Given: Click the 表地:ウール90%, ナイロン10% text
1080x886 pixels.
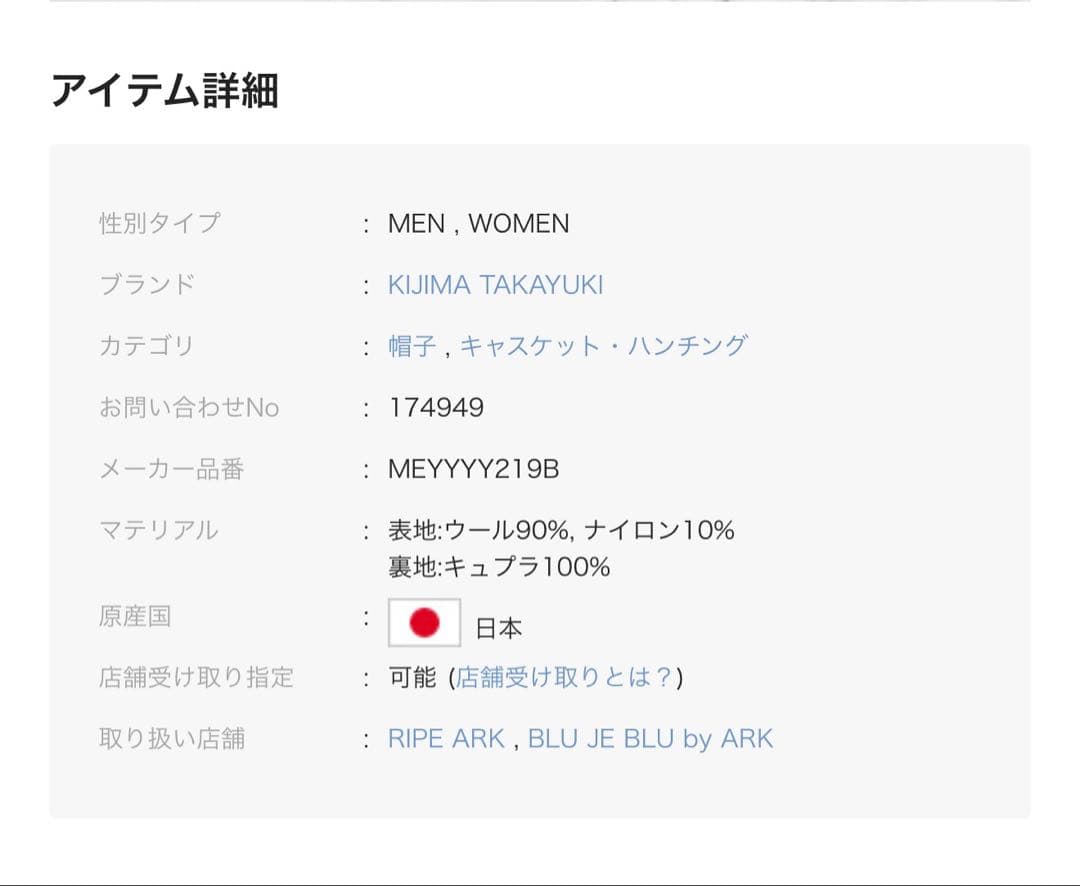Looking at the screenshot, I should point(561,530).
